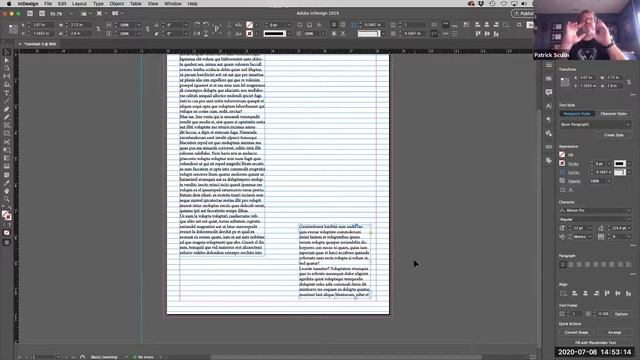This screenshot has height=360, width=640.
Task: Select the Scissors tool
Action: coord(7,142)
